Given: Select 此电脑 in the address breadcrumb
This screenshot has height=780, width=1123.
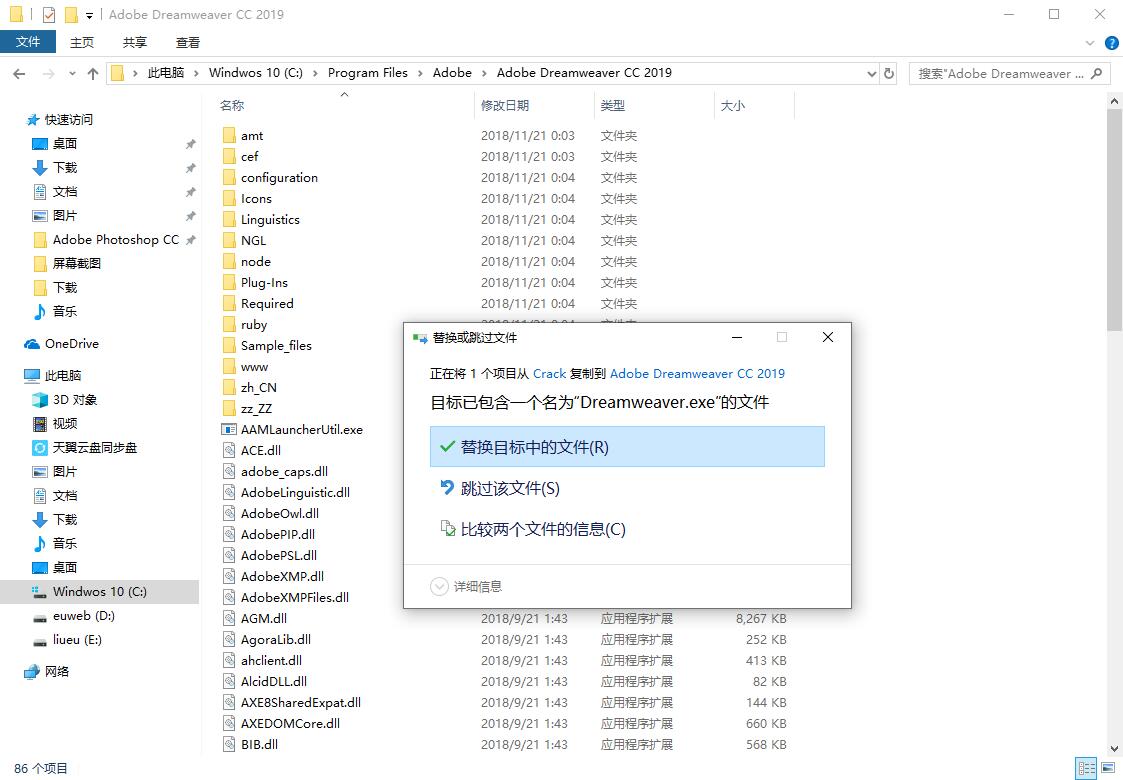Looking at the screenshot, I should 165,72.
